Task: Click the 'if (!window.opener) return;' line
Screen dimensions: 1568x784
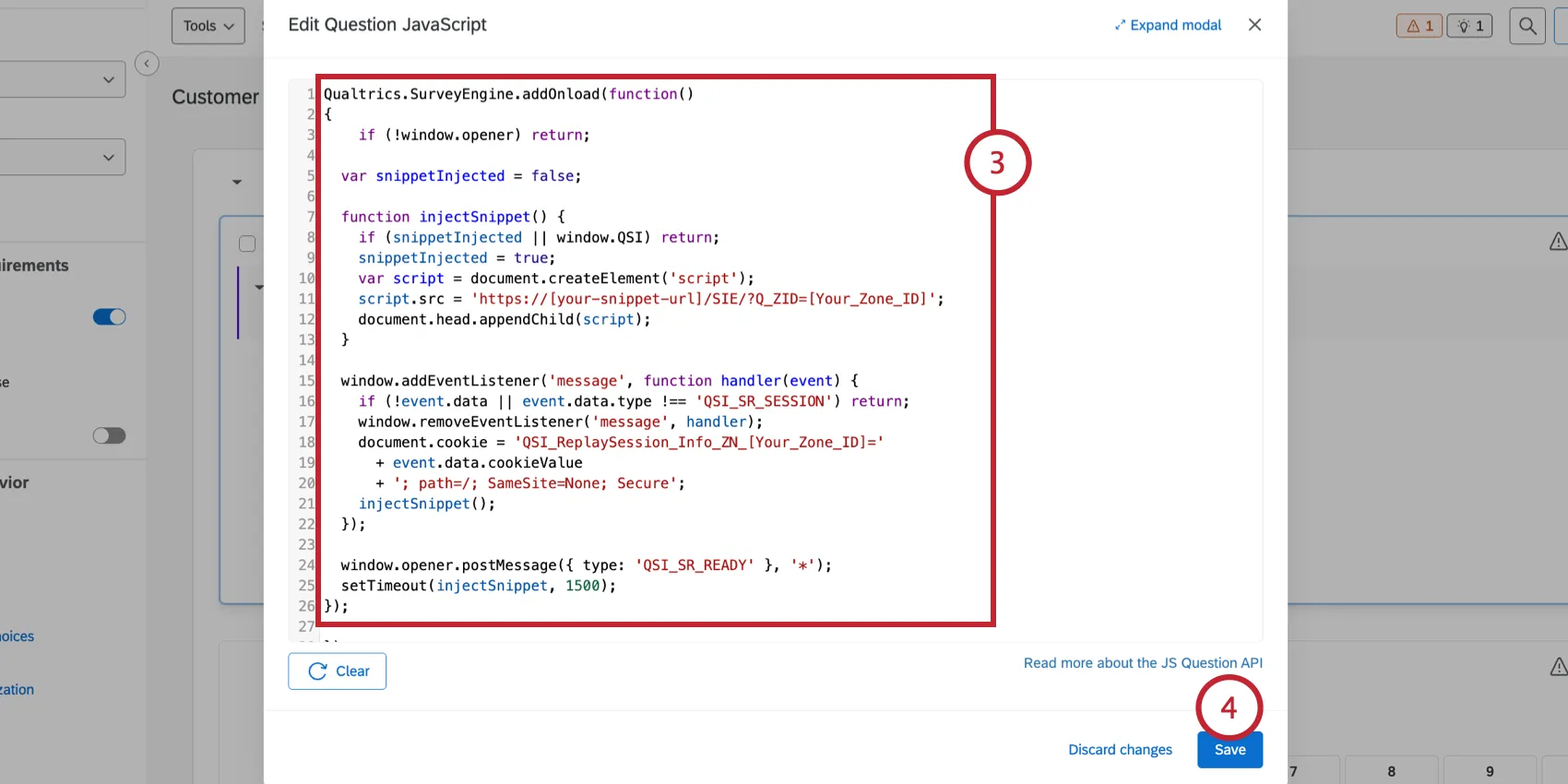Action: point(474,136)
